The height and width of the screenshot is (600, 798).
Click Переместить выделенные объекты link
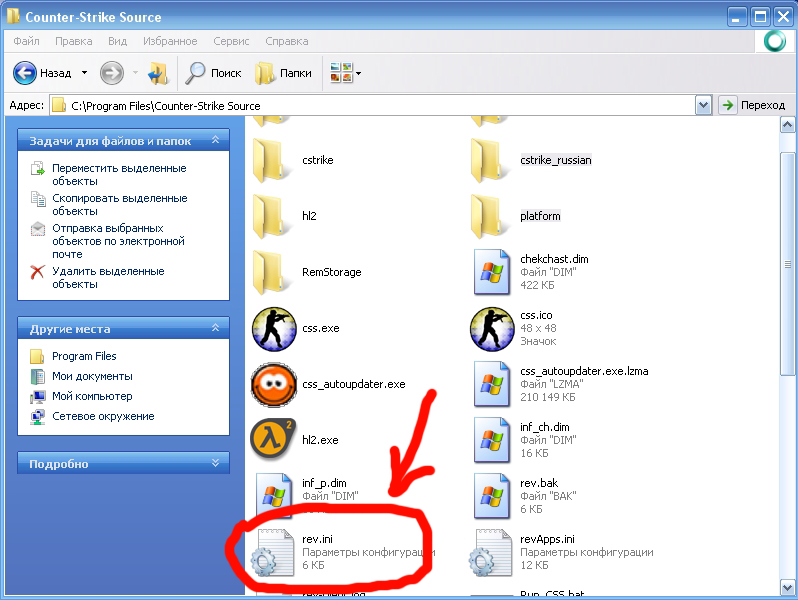coord(119,175)
